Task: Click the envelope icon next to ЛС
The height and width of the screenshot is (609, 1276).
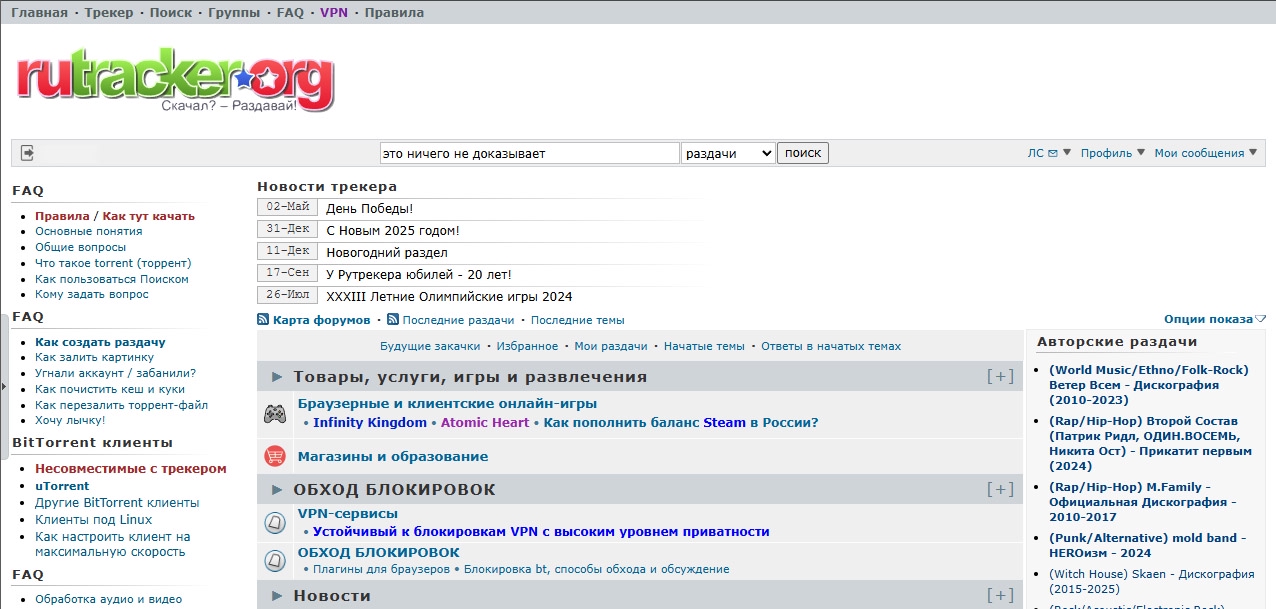Action: (x=1052, y=153)
